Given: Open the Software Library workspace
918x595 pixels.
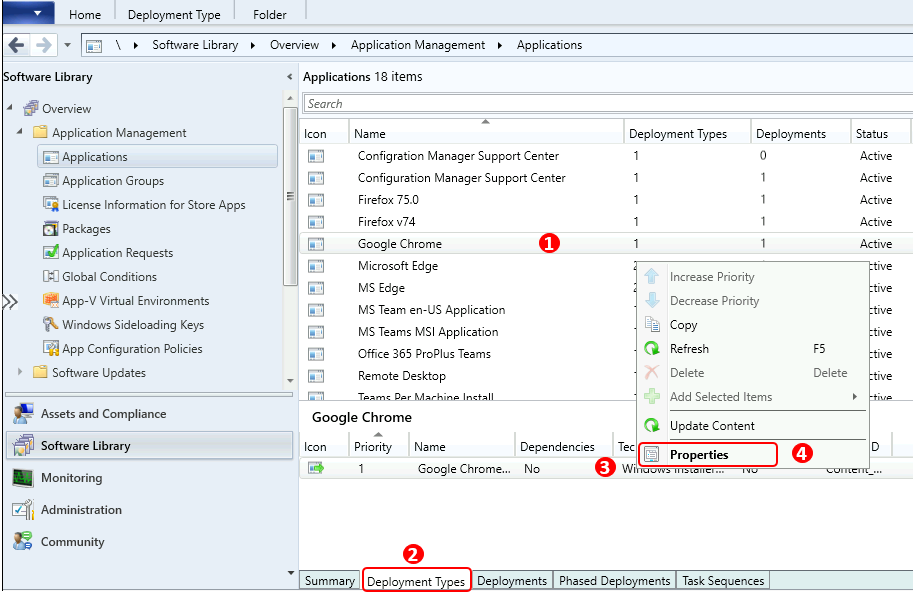Looking at the screenshot, I should (149, 446).
